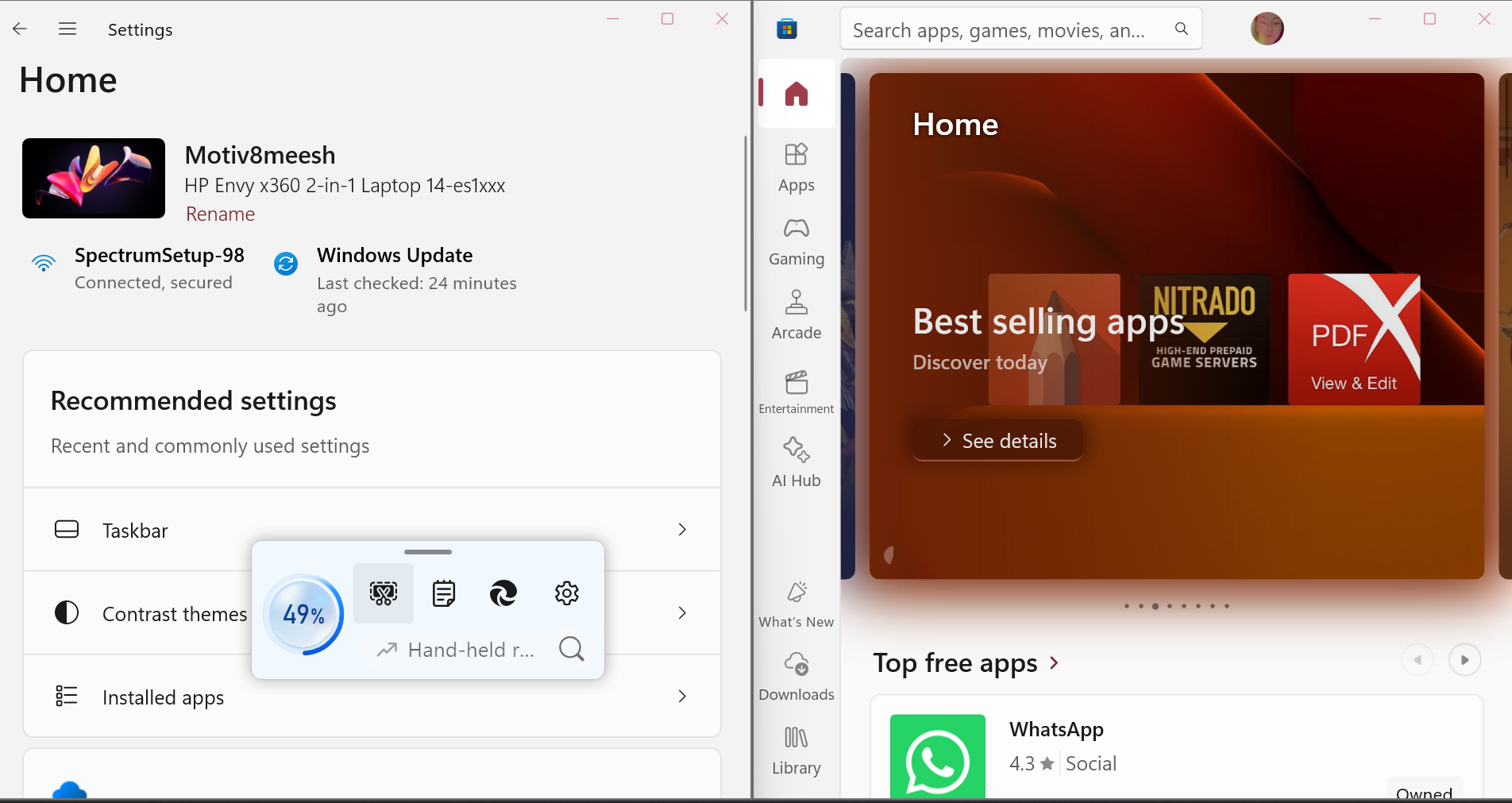1512x803 pixels.
Task: Expand the Contrast themes row
Action: coord(372,613)
